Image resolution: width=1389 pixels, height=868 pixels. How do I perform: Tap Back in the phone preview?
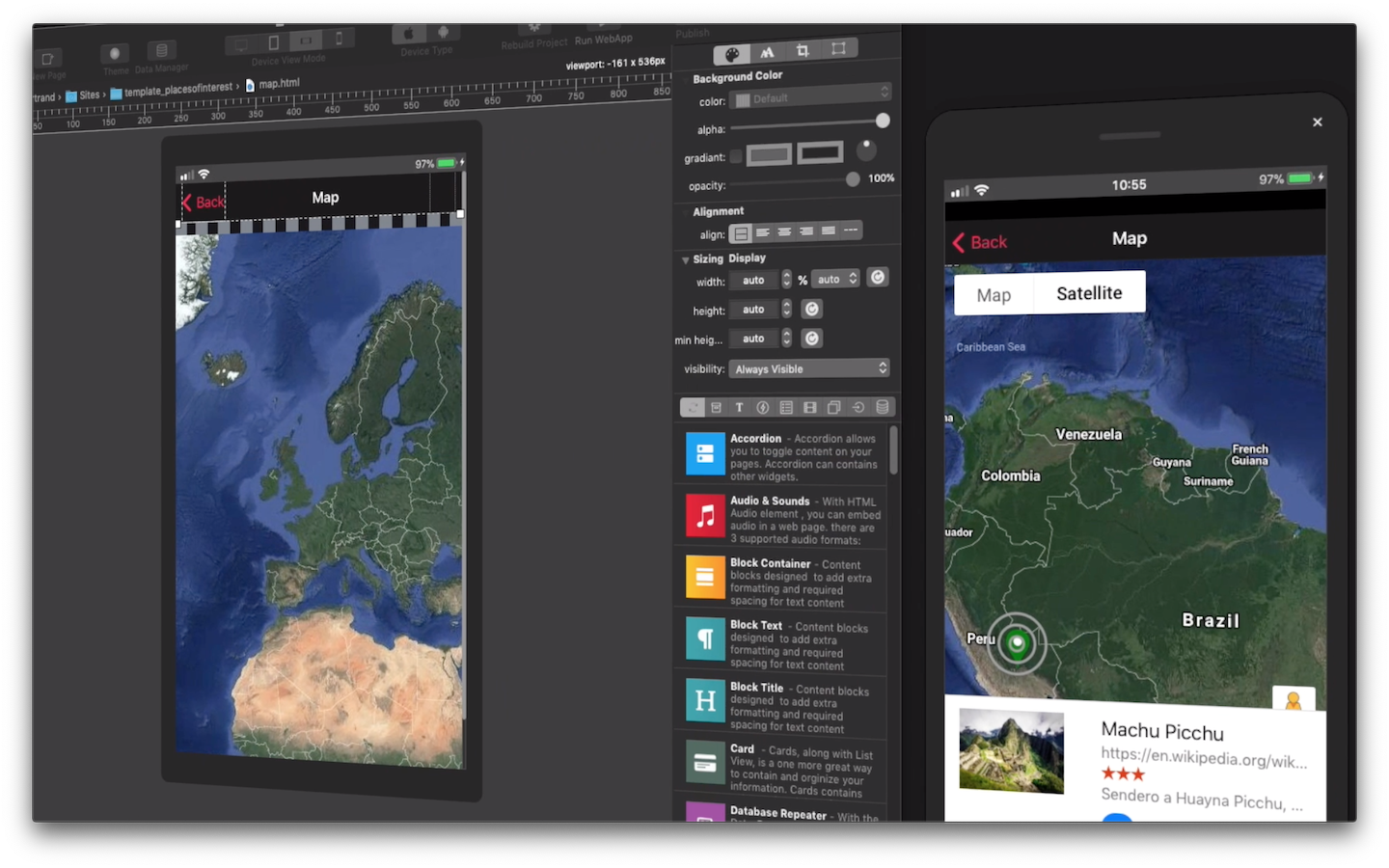980,242
